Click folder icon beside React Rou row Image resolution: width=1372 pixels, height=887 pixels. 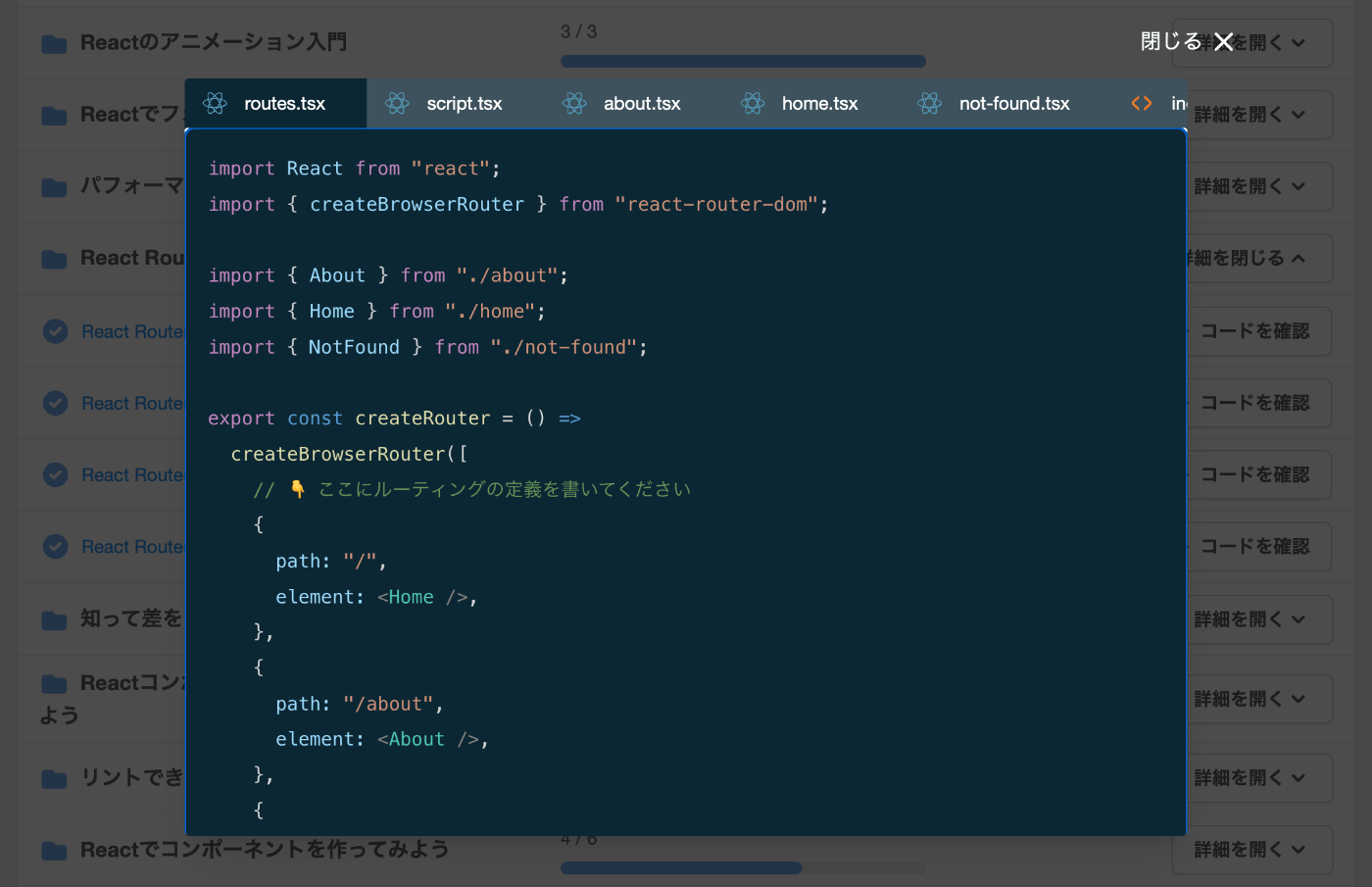pos(54,259)
